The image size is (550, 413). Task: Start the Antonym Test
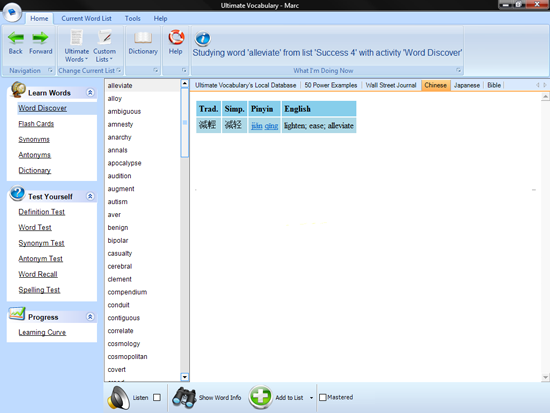40,259
